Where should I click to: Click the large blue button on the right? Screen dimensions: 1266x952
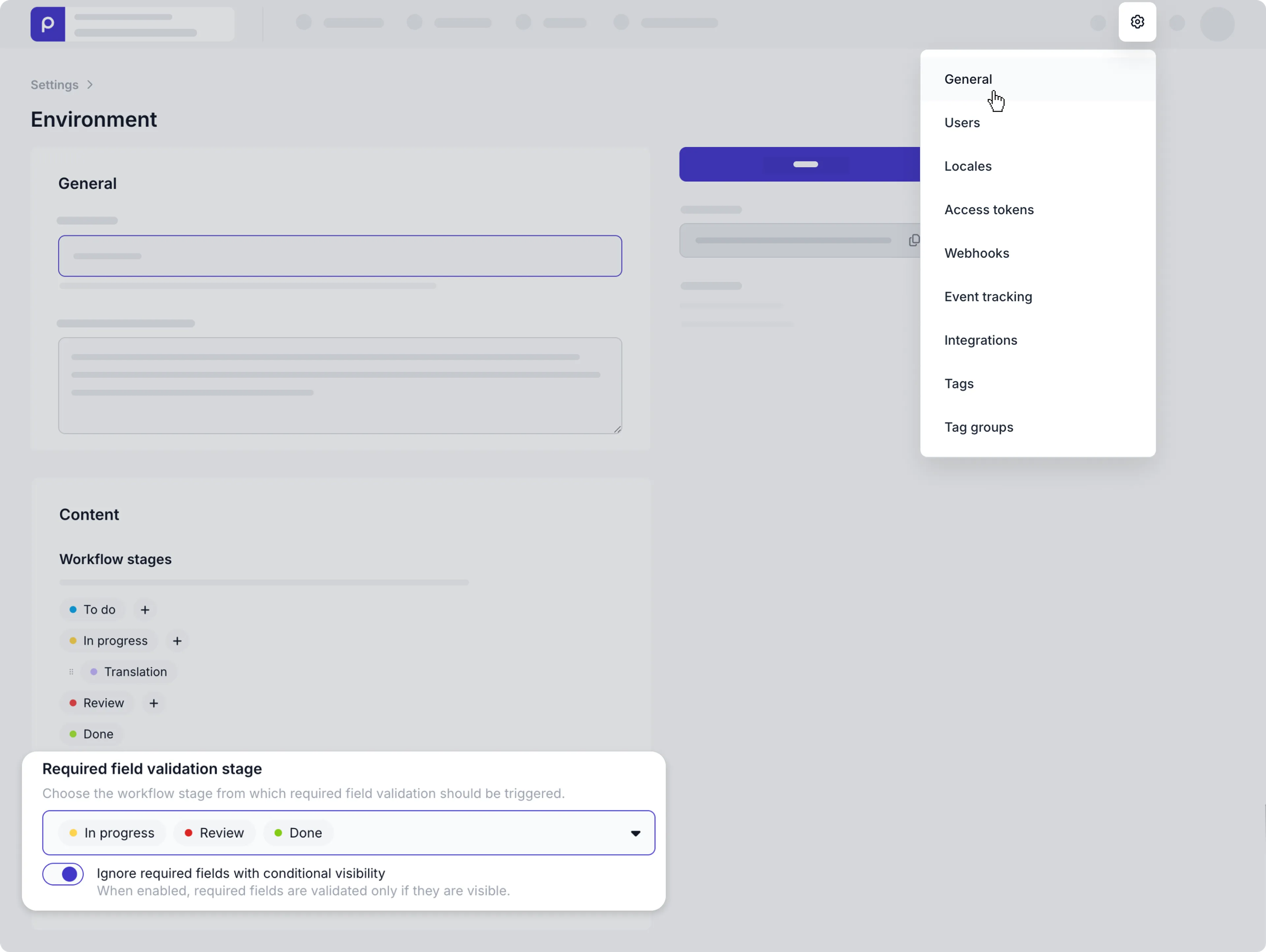click(804, 164)
